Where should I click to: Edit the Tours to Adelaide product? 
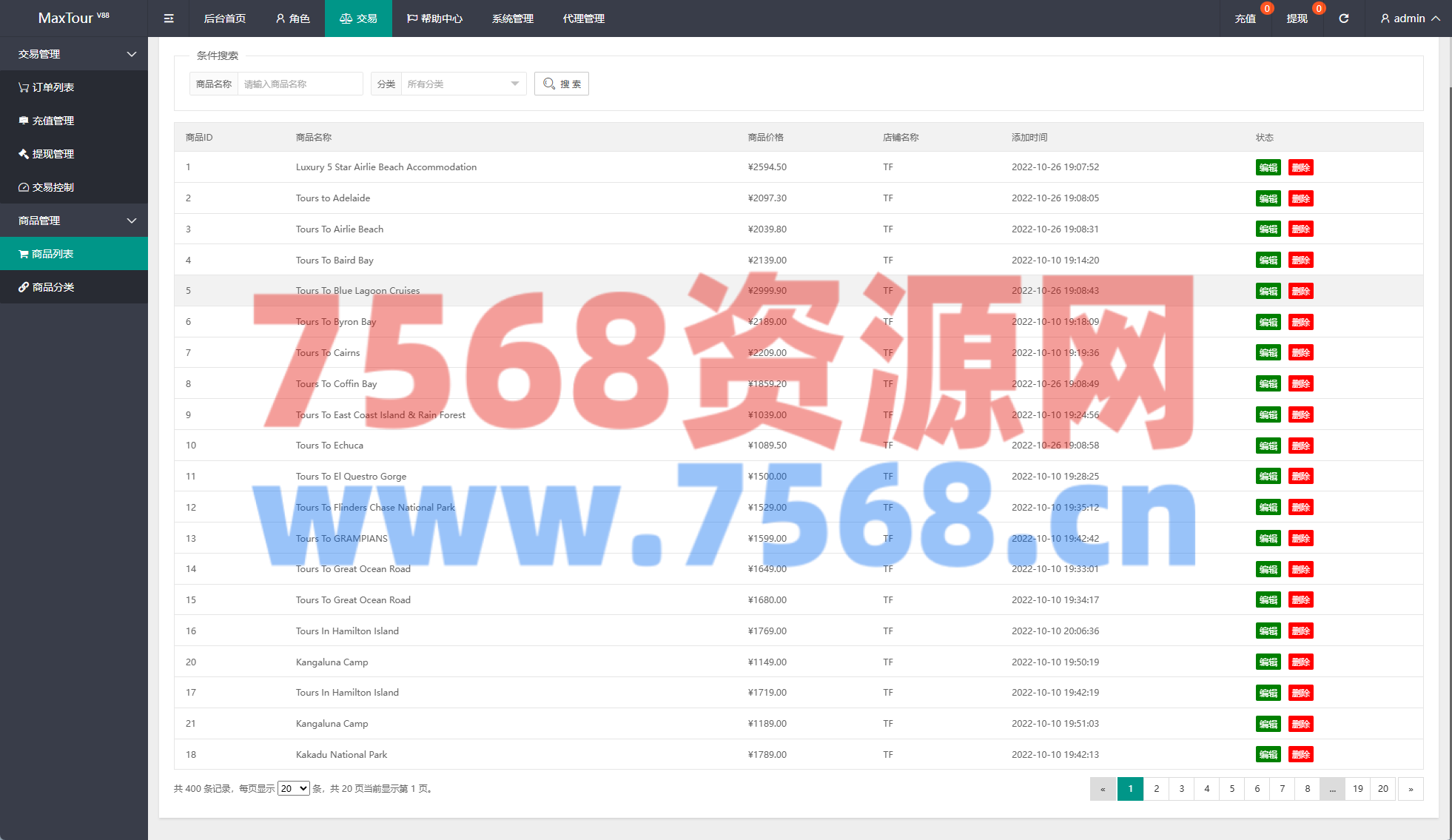1268,198
